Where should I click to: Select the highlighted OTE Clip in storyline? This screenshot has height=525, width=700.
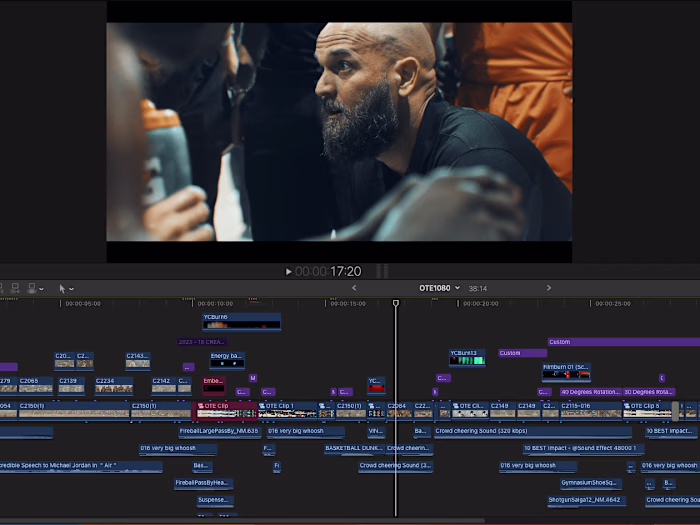226,410
